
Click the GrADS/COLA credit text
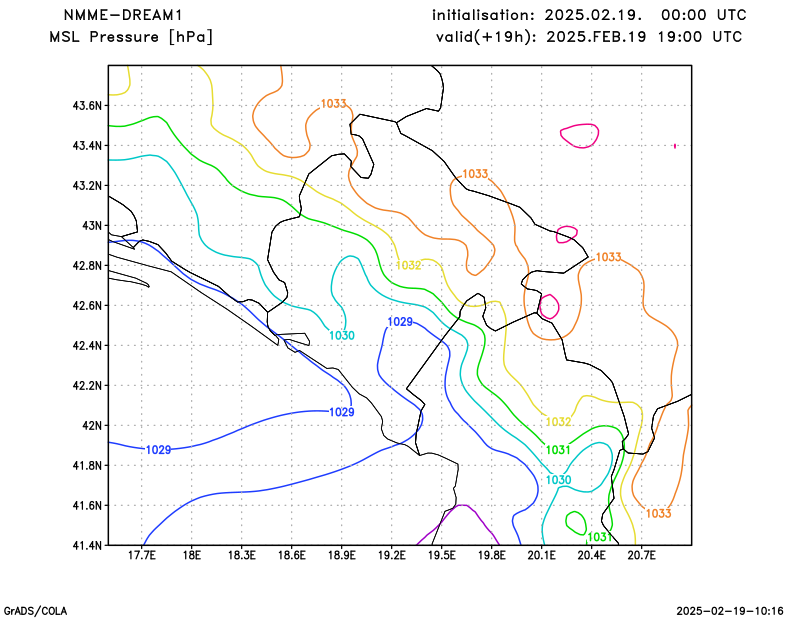click(x=35, y=611)
